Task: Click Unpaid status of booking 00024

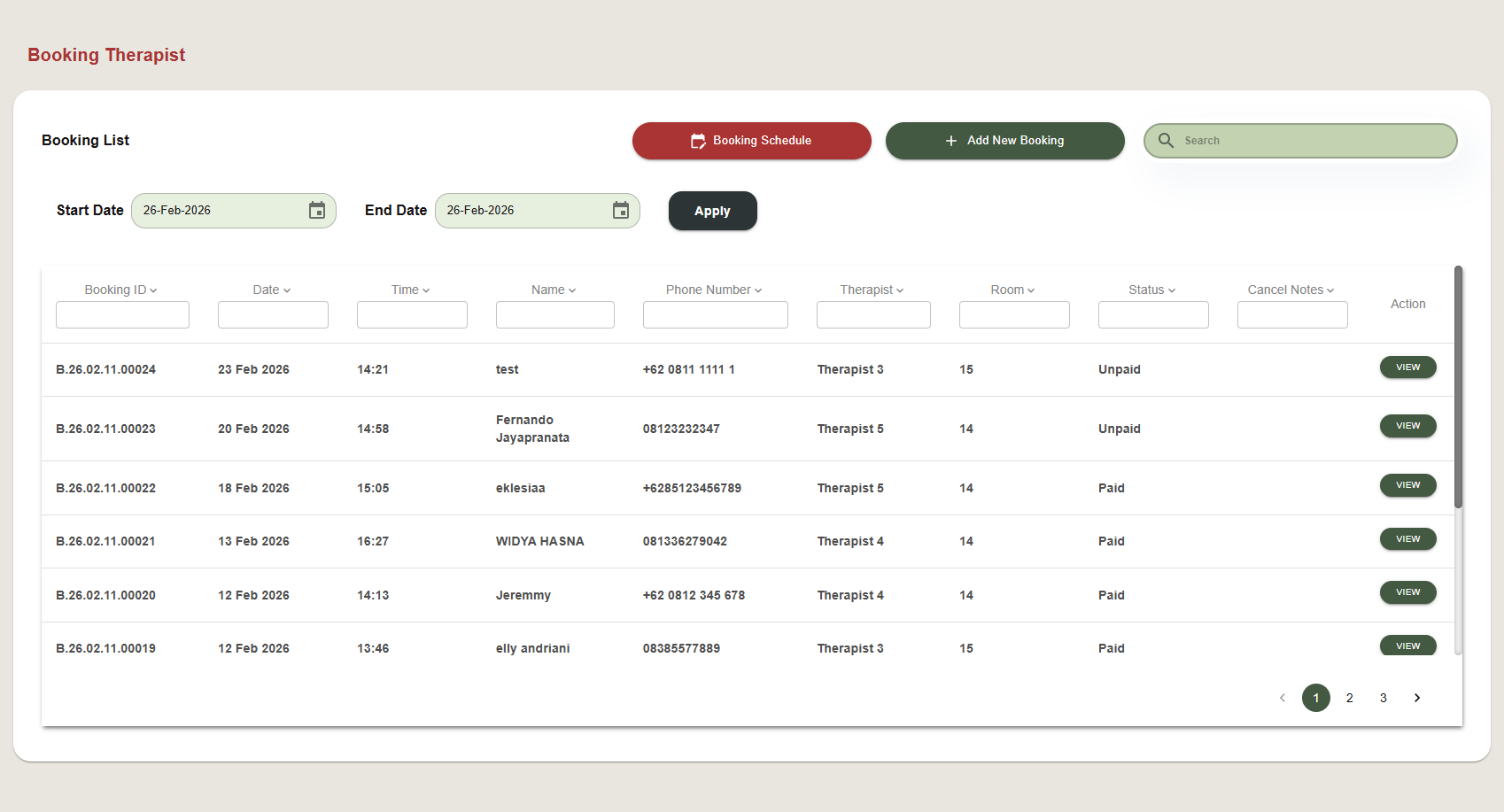Action: click(x=1120, y=369)
